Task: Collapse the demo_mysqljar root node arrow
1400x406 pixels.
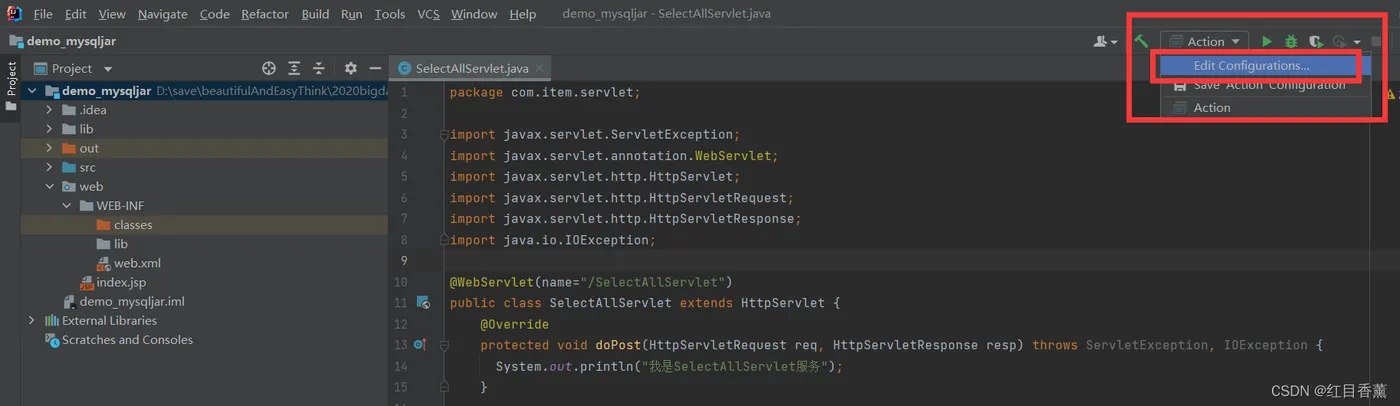Action: [32, 91]
